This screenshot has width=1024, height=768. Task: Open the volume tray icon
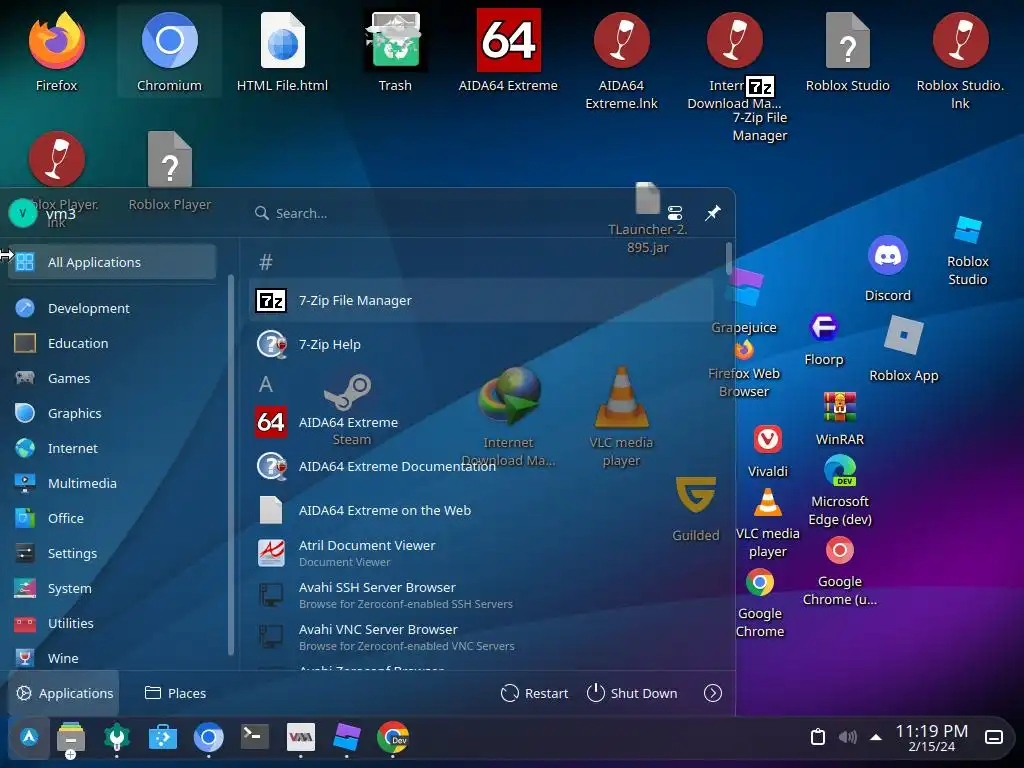[x=847, y=737]
